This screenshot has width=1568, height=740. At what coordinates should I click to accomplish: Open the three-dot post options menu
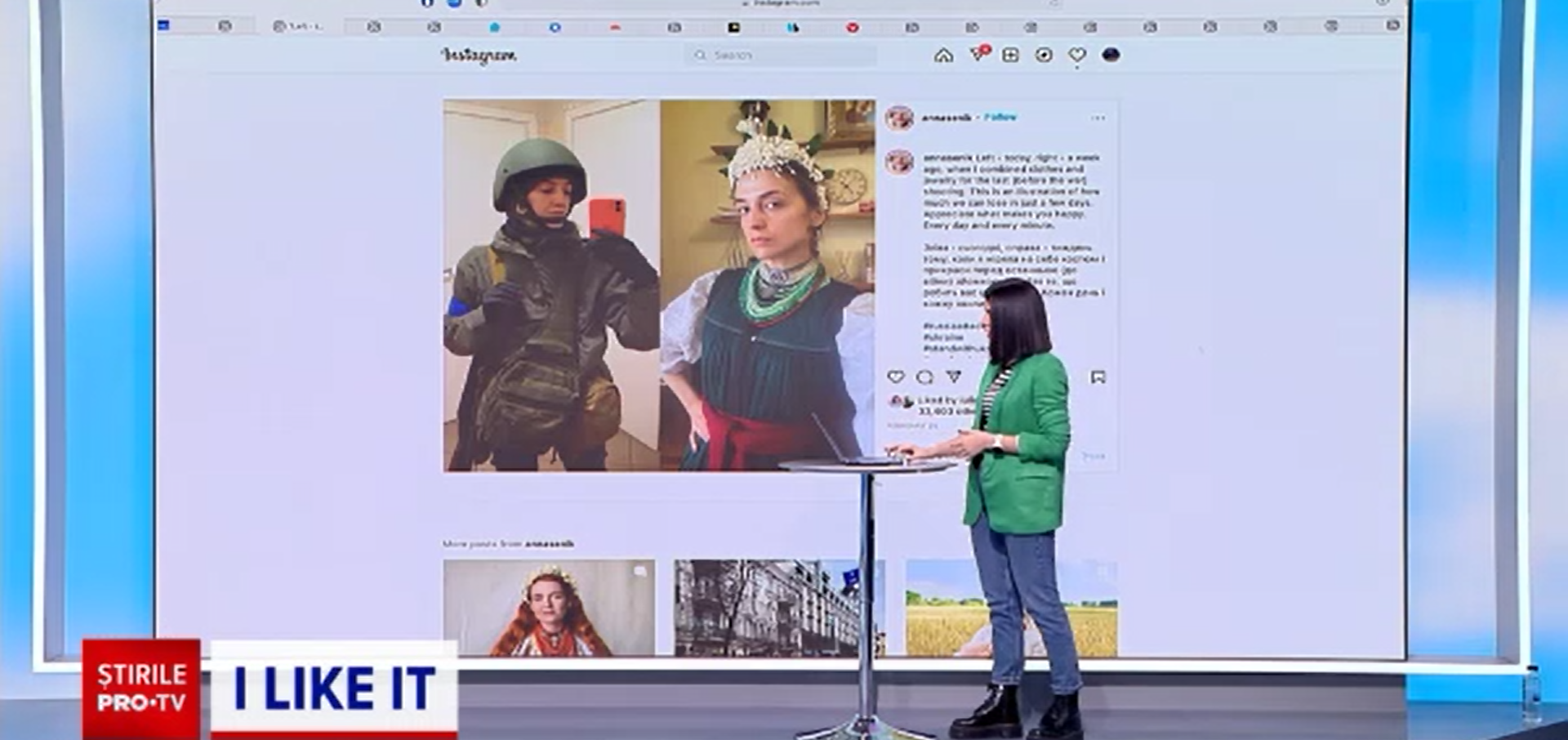tap(1098, 117)
